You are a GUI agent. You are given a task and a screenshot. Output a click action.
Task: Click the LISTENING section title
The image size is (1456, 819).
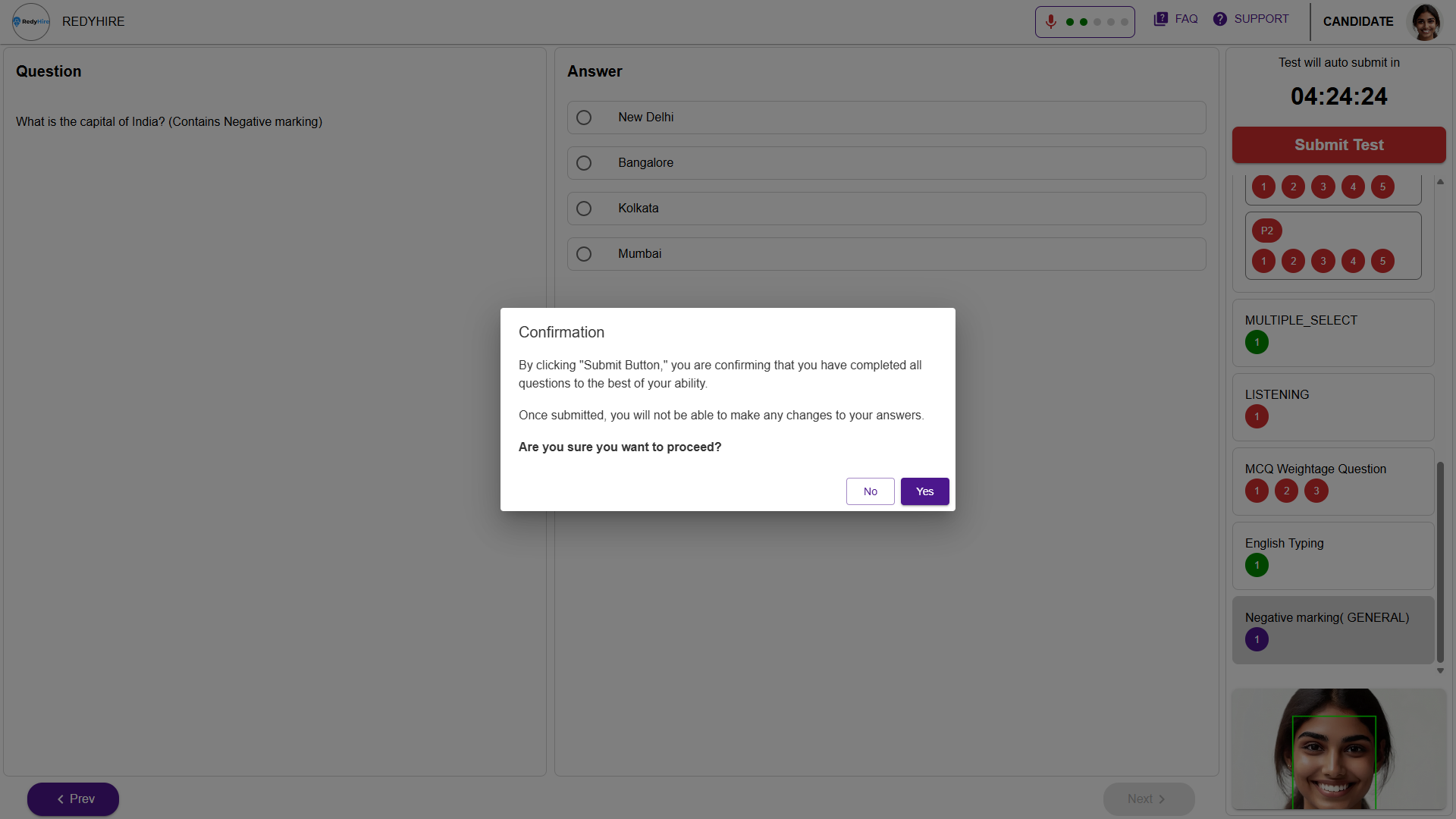click(1277, 394)
